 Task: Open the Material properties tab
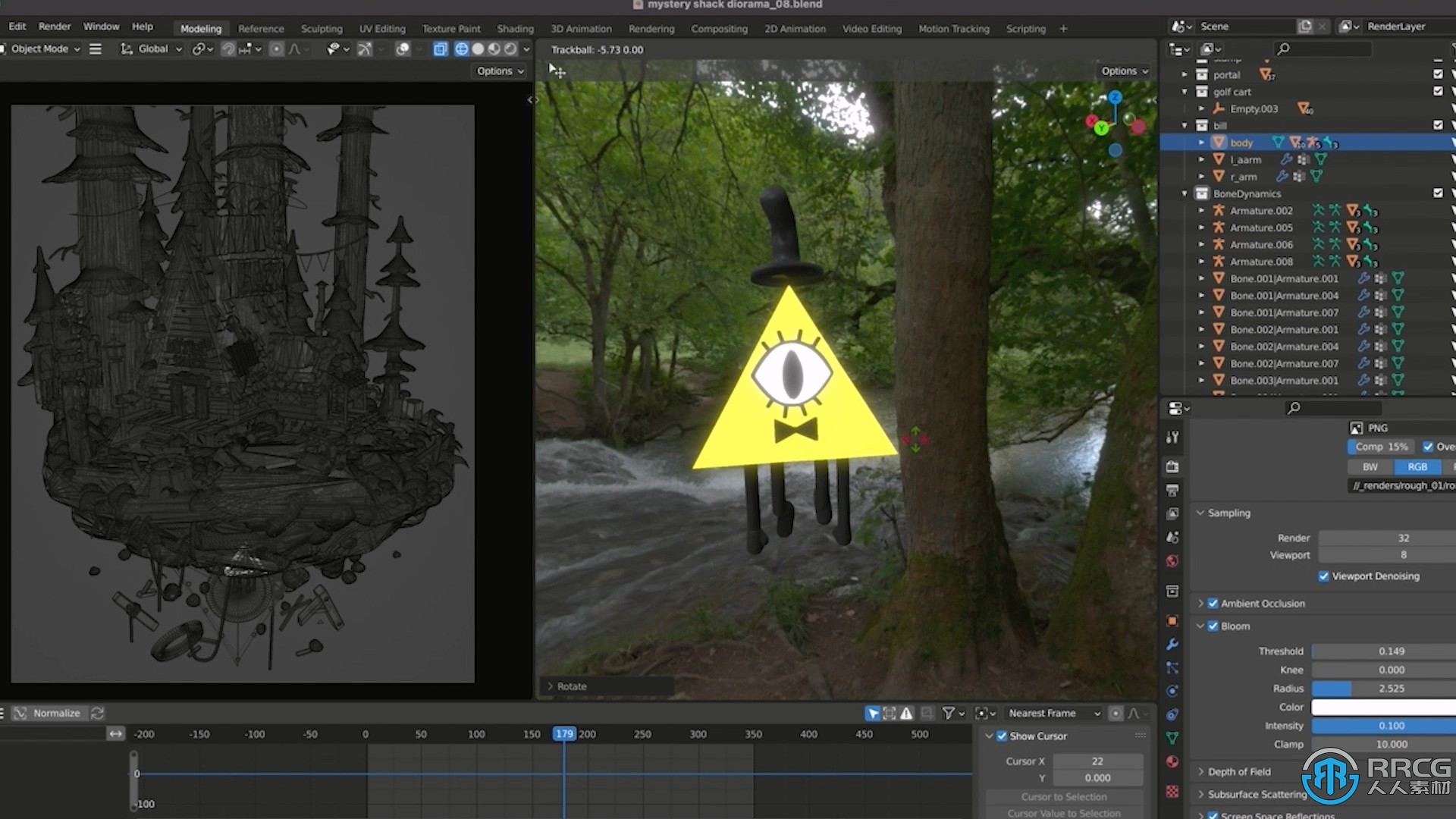pos(1172,761)
